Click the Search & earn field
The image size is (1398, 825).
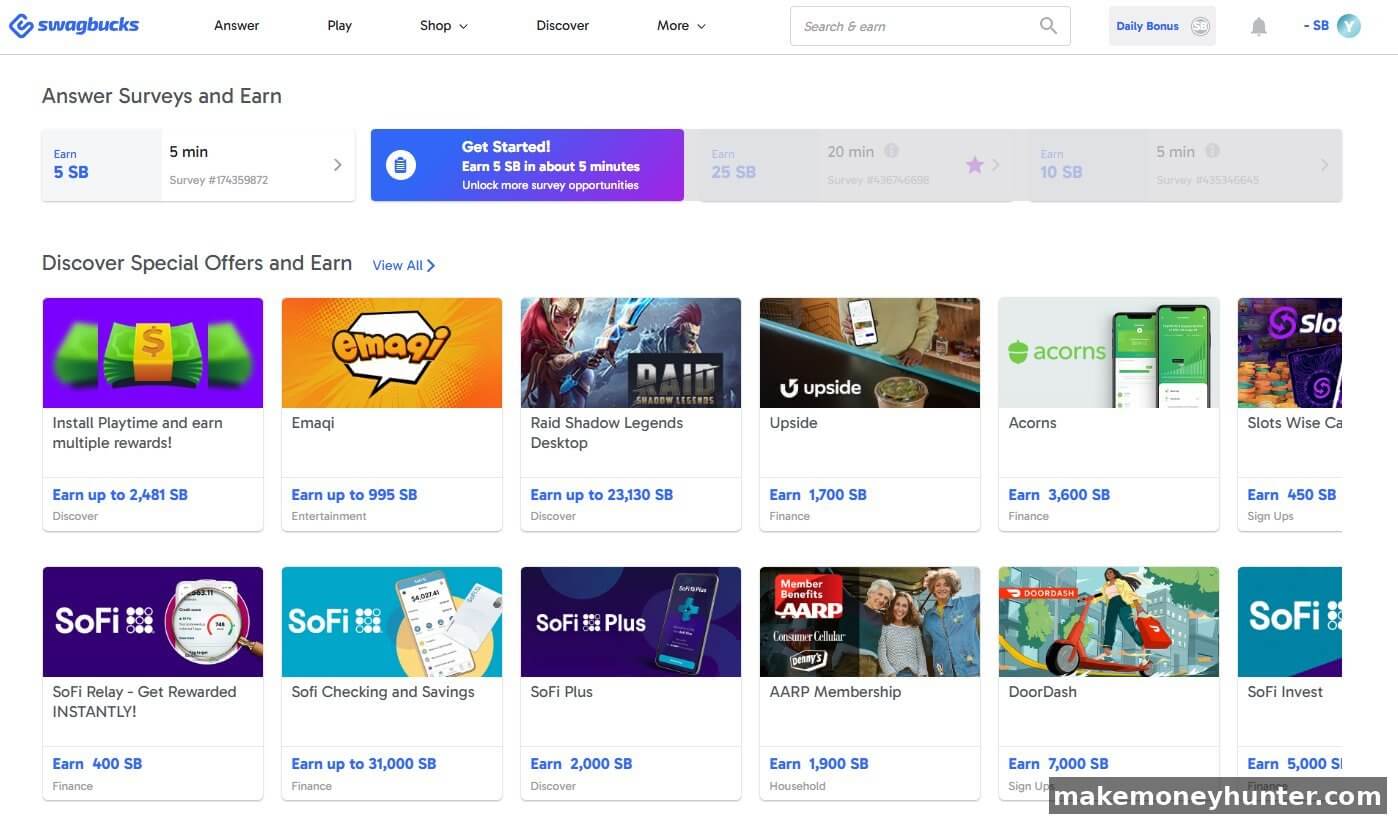coord(930,26)
